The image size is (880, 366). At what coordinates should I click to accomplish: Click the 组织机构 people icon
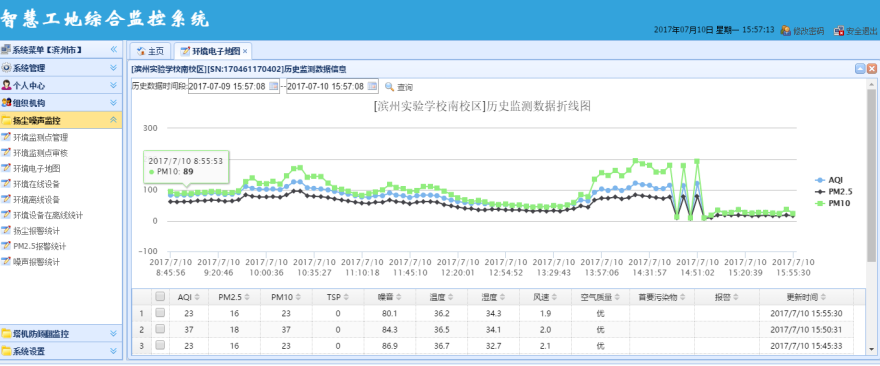7,103
